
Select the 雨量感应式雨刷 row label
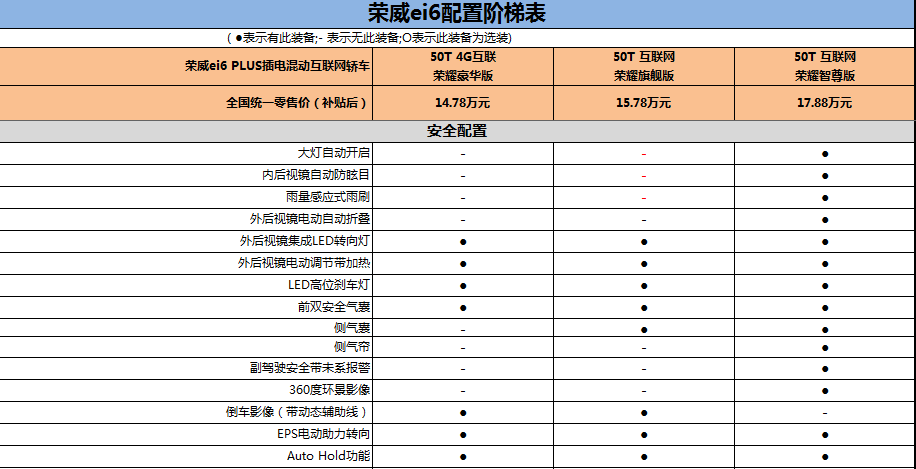[328, 197]
